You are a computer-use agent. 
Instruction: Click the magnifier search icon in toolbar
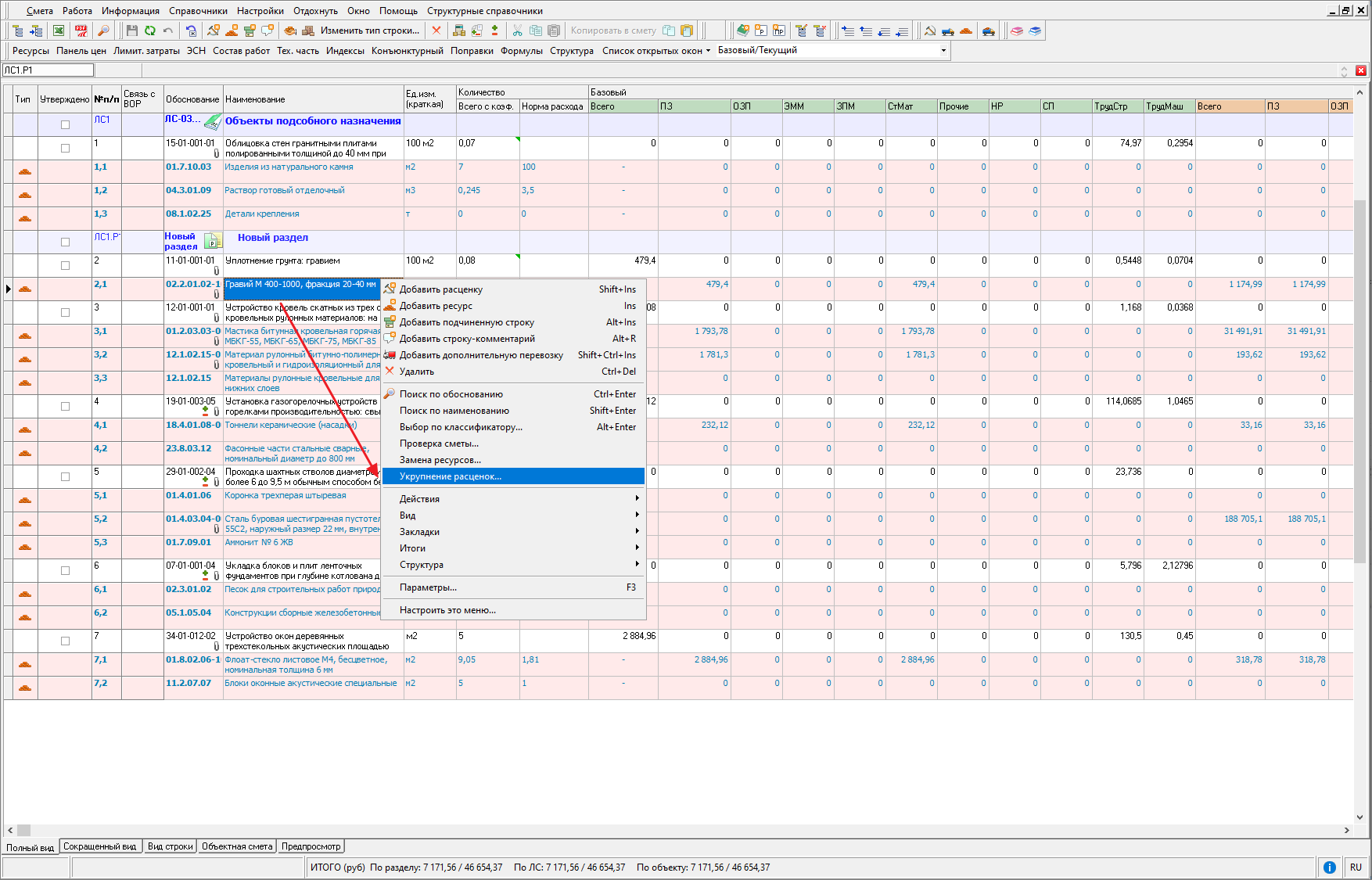point(103,31)
